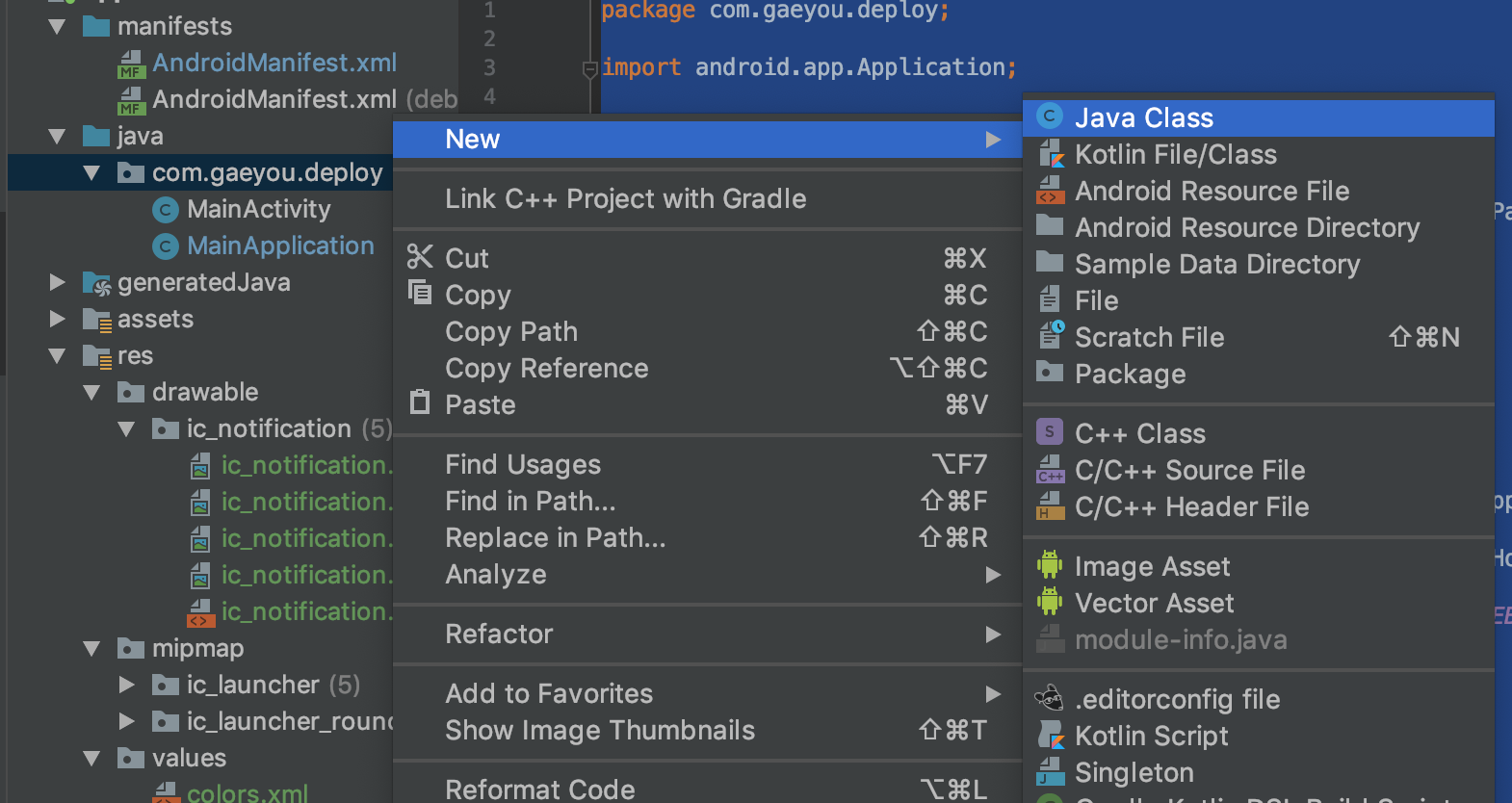Screen dimensions: 1512x803
Task: Select Package in the New submenu
Action: point(1130,375)
